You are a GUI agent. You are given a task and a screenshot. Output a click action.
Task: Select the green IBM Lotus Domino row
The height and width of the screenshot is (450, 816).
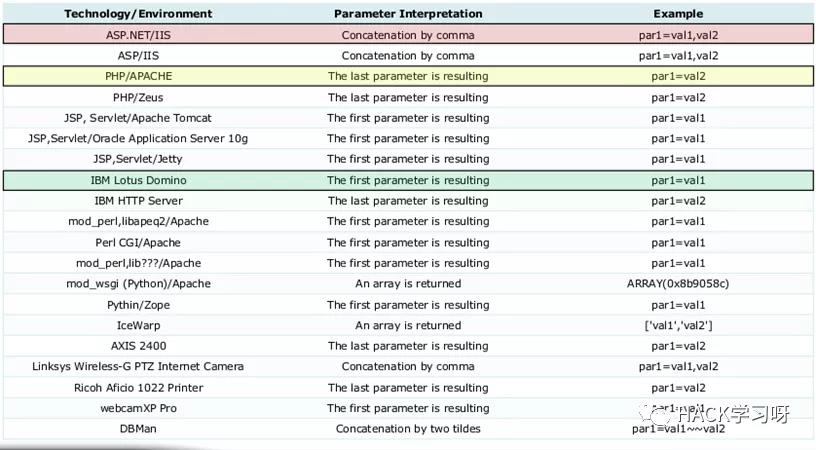(x=408, y=181)
